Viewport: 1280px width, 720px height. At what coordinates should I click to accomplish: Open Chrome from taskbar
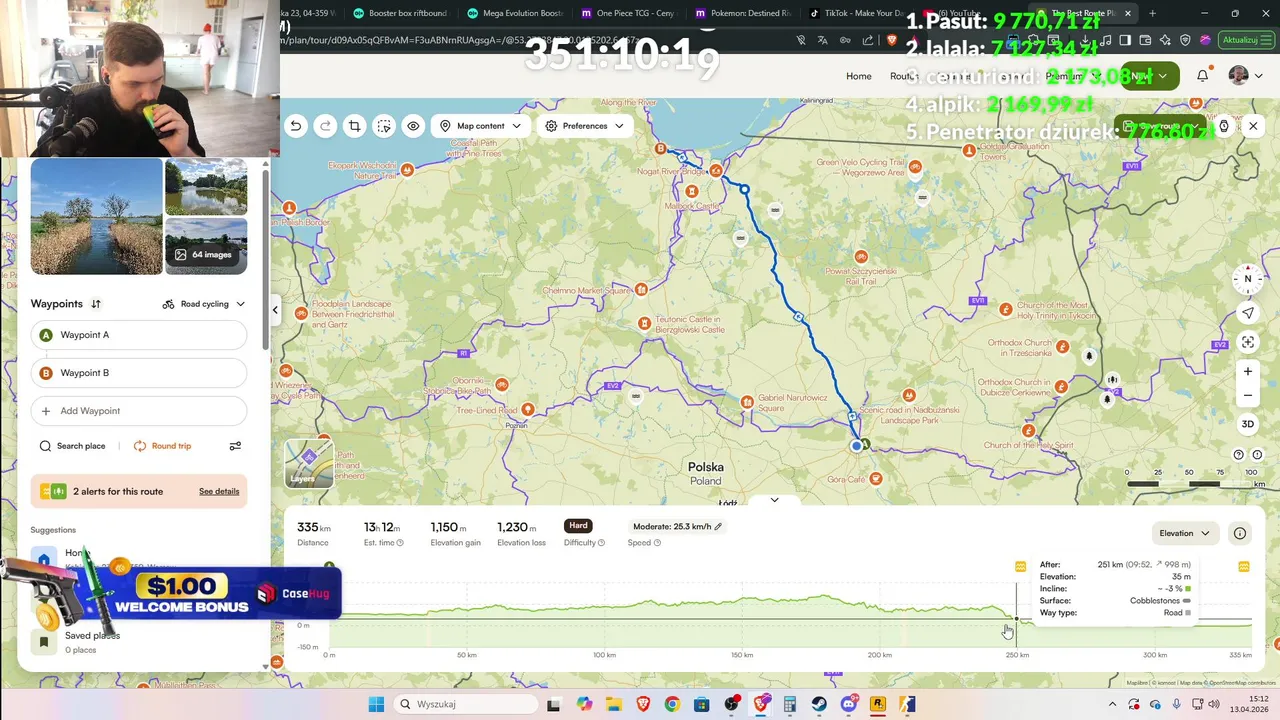click(672, 704)
